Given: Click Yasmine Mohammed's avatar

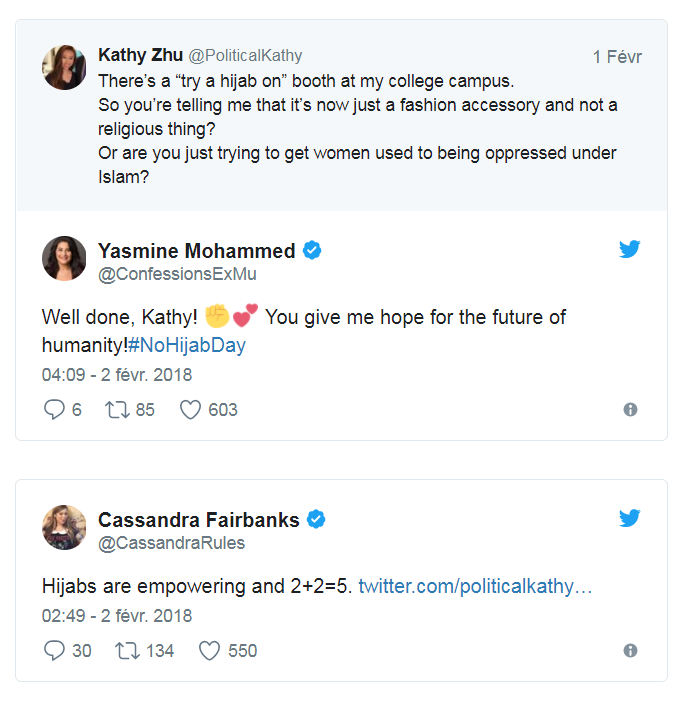Looking at the screenshot, I should coord(64,258).
